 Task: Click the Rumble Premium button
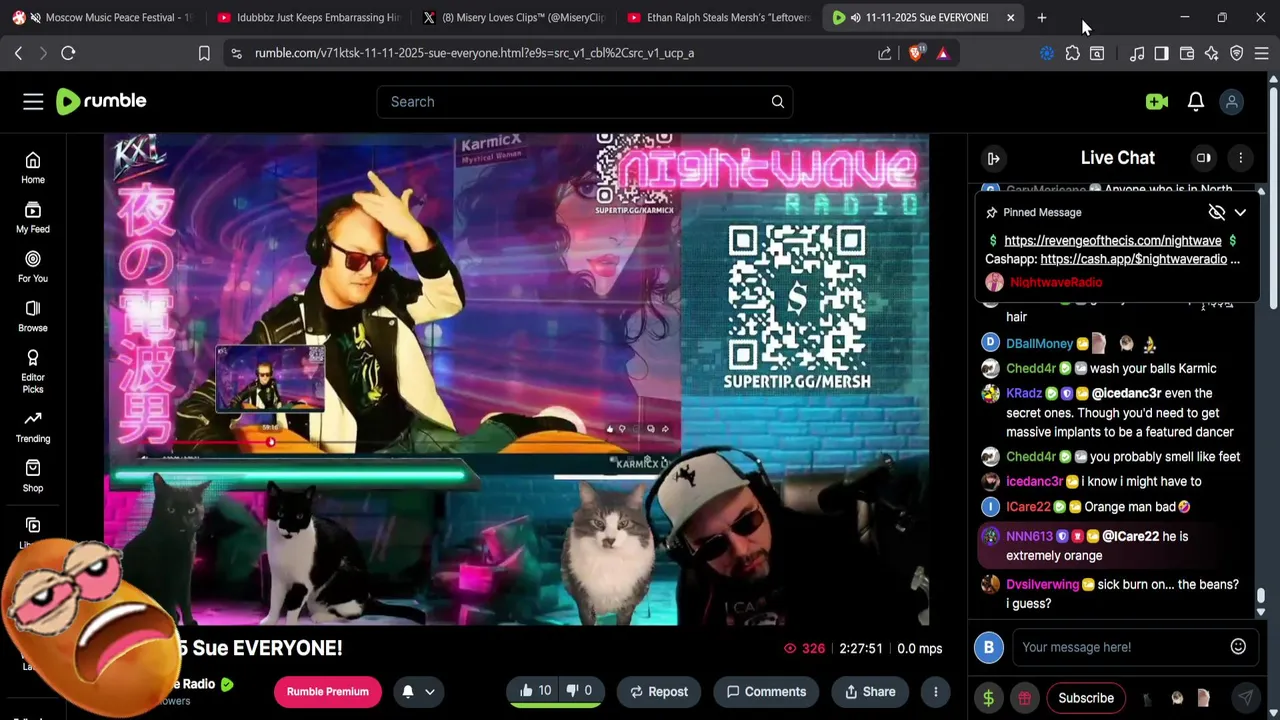[x=328, y=691]
